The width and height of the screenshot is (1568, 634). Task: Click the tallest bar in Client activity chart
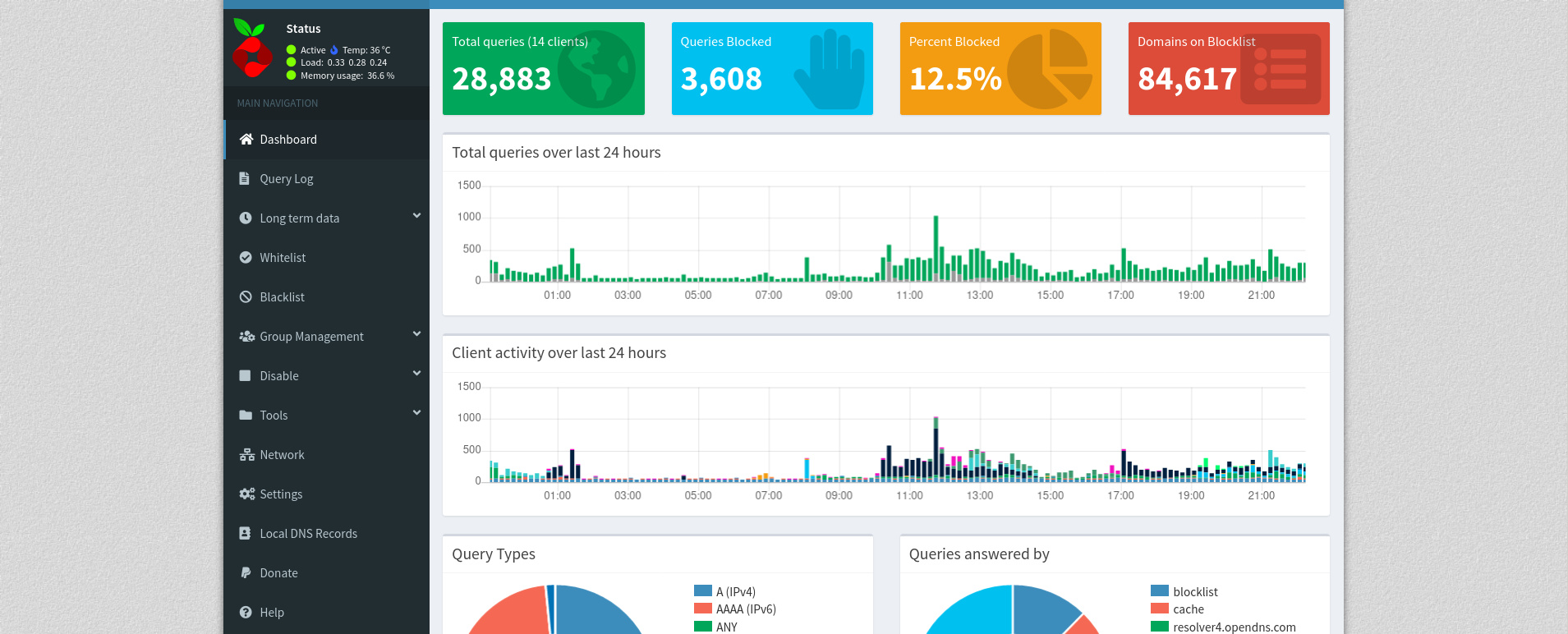tap(936, 449)
